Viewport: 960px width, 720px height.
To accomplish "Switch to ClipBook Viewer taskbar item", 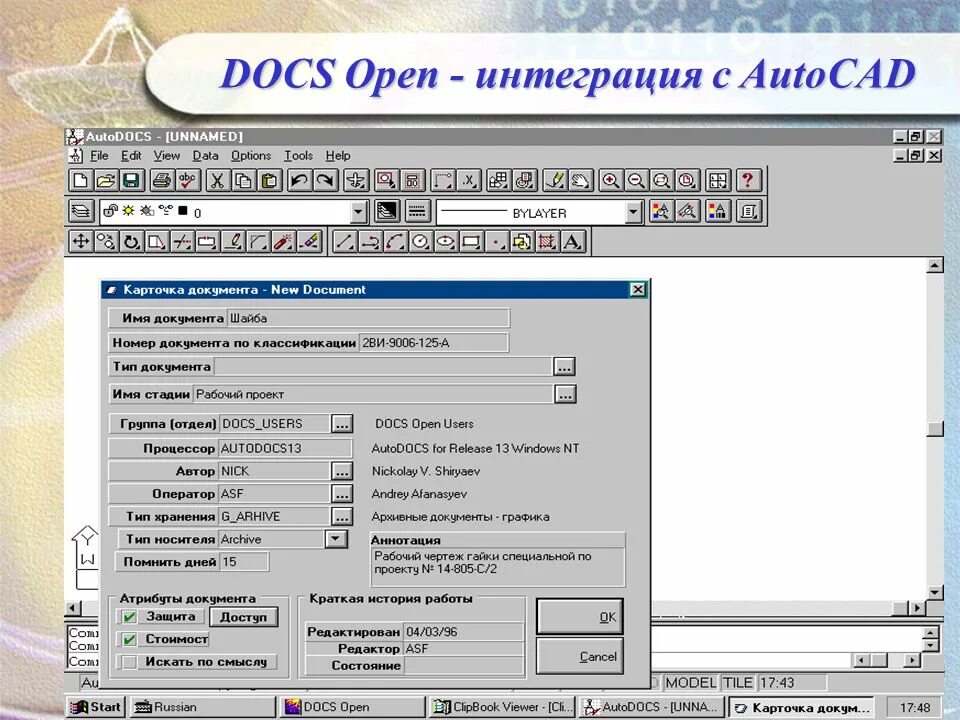I will tap(502, 707).
